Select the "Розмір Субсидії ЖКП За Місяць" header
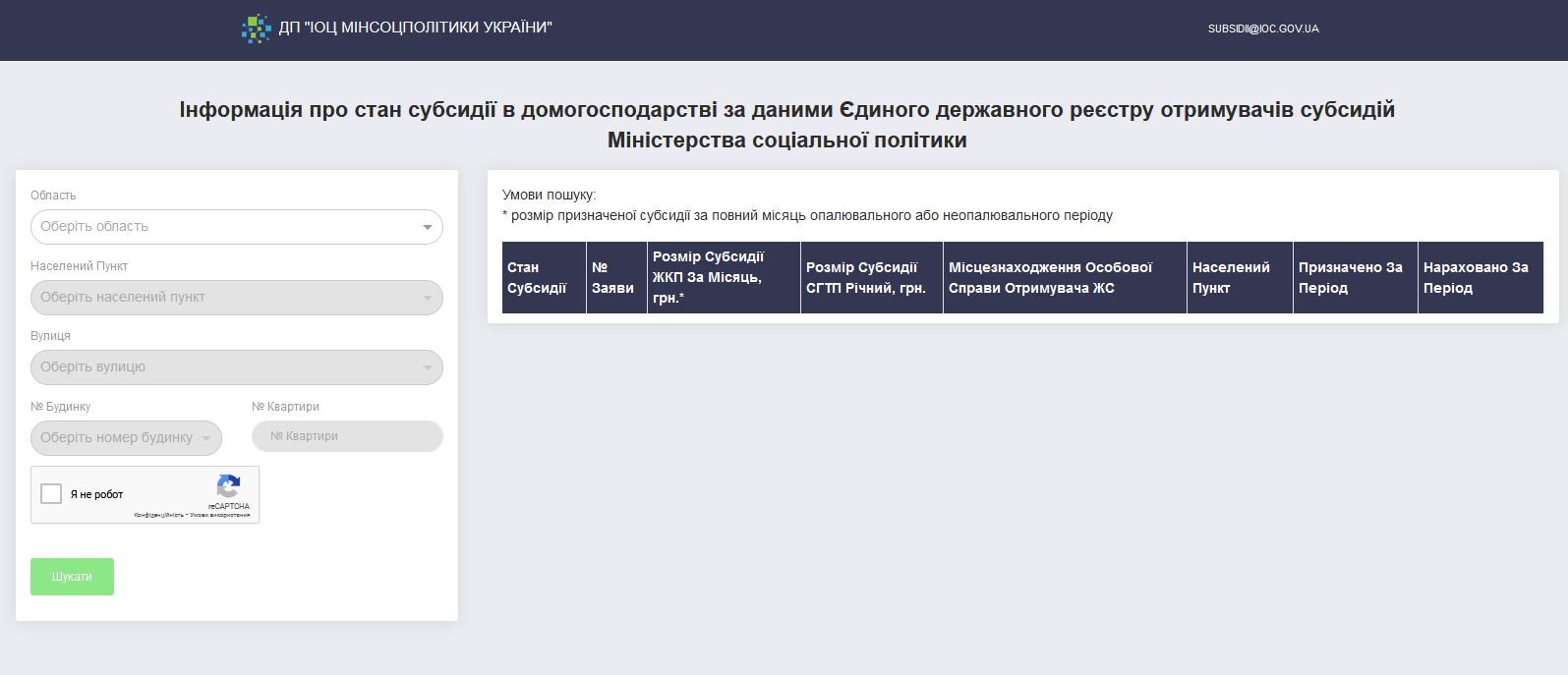The width and height of the screenshot is (1568, 675). pyautogui.click(x=723, y=278)
